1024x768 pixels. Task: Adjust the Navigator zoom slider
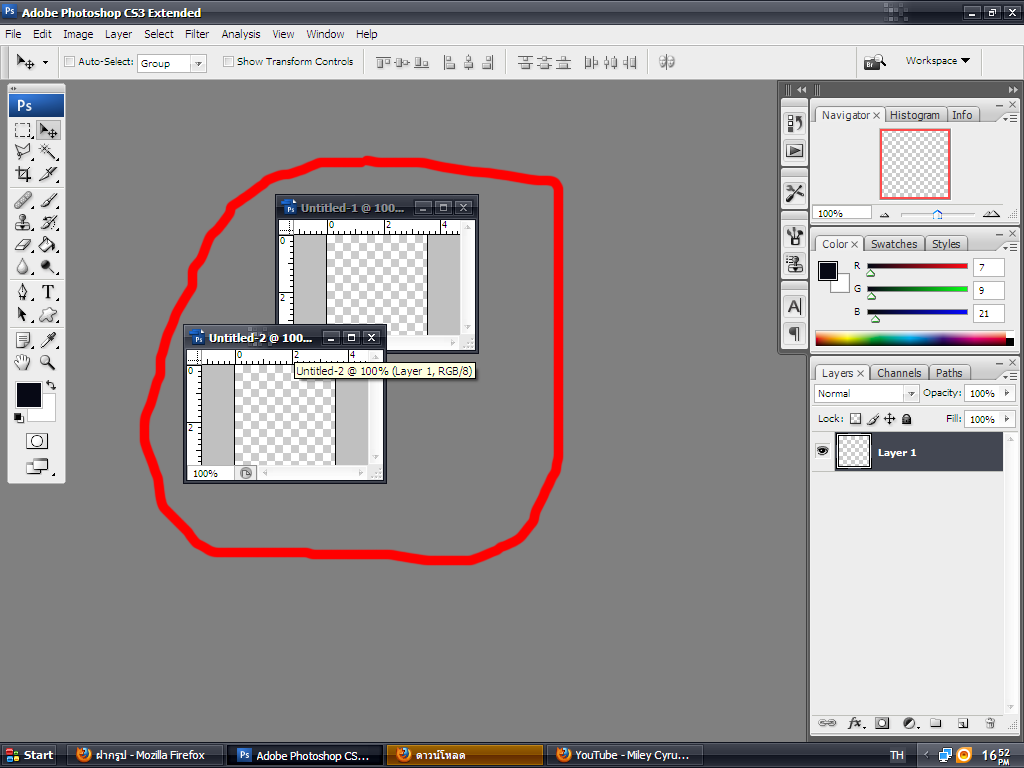(937, 214)
